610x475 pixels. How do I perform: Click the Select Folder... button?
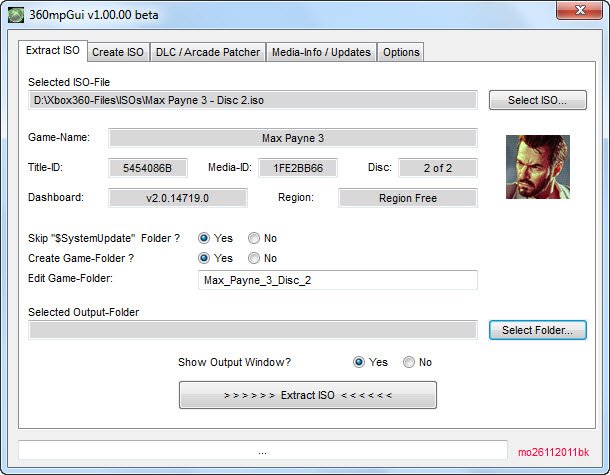point(538,330)
